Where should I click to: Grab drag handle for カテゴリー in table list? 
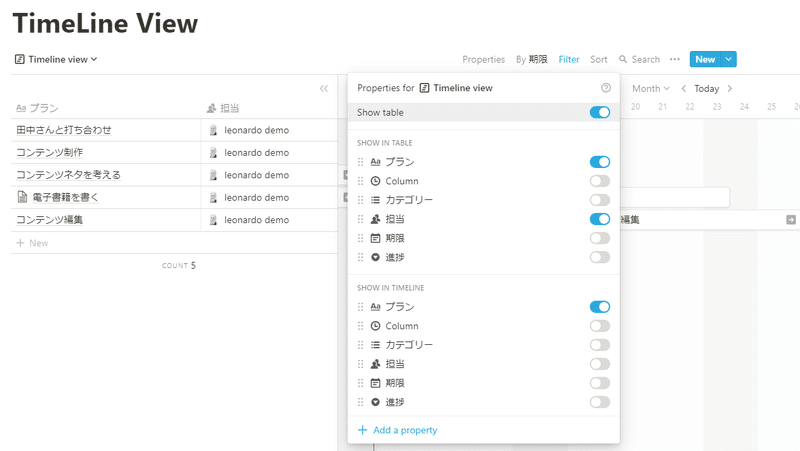coord(361,200)
